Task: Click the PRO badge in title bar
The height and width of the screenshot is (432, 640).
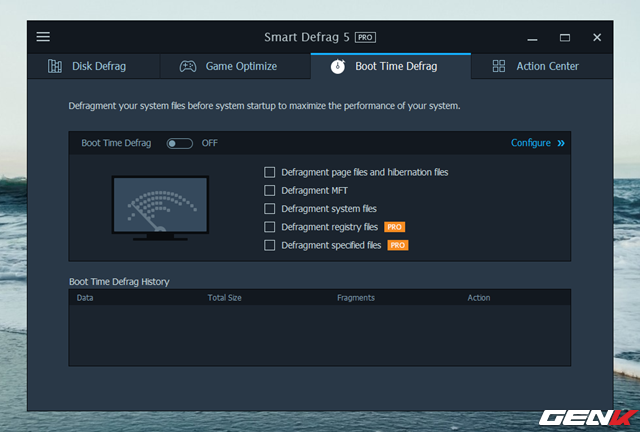Action: tap(365, 37)
